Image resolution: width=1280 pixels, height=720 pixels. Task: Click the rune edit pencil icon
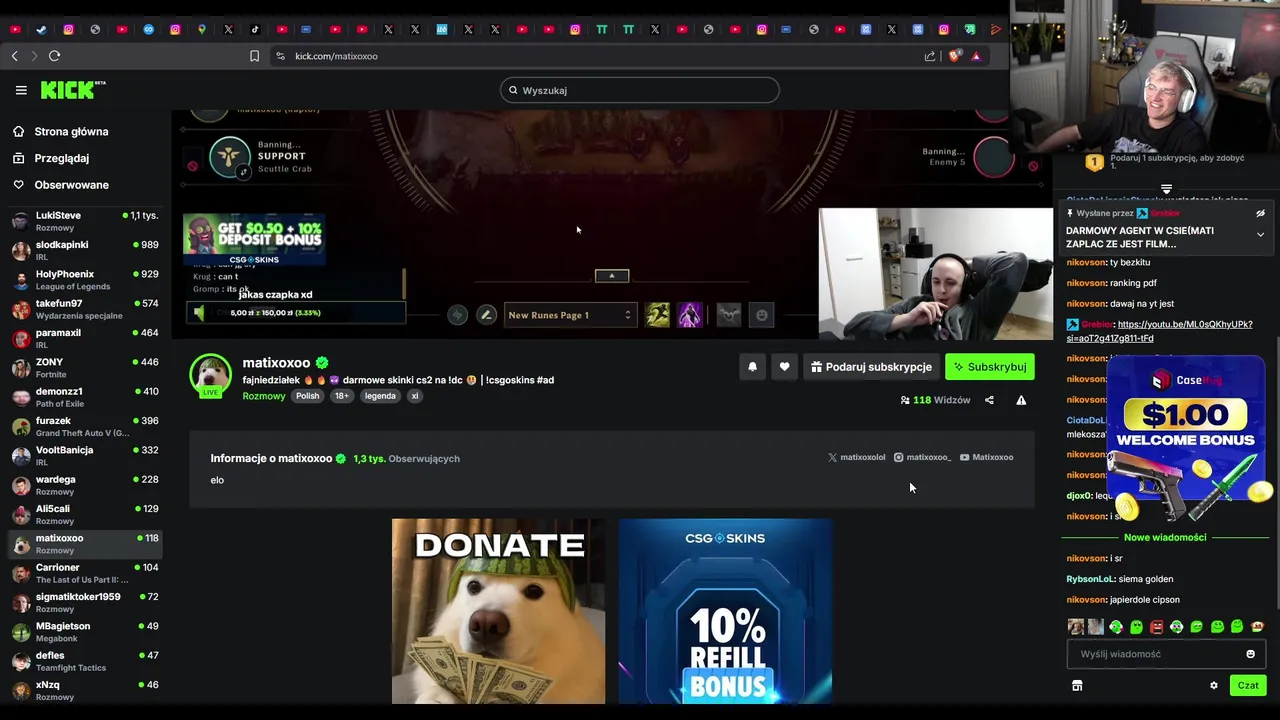[486, 315]
